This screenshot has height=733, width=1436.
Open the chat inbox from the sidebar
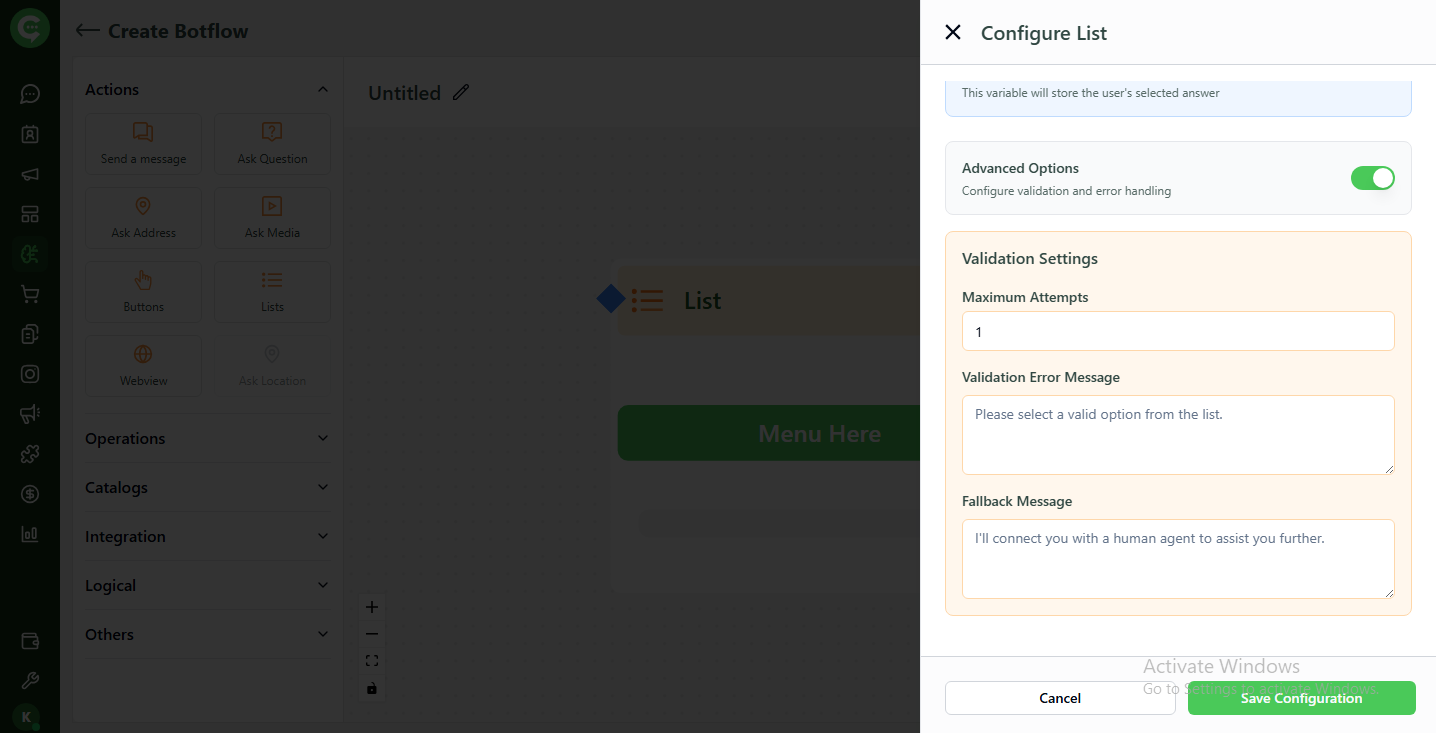click(x=29, y=93)
